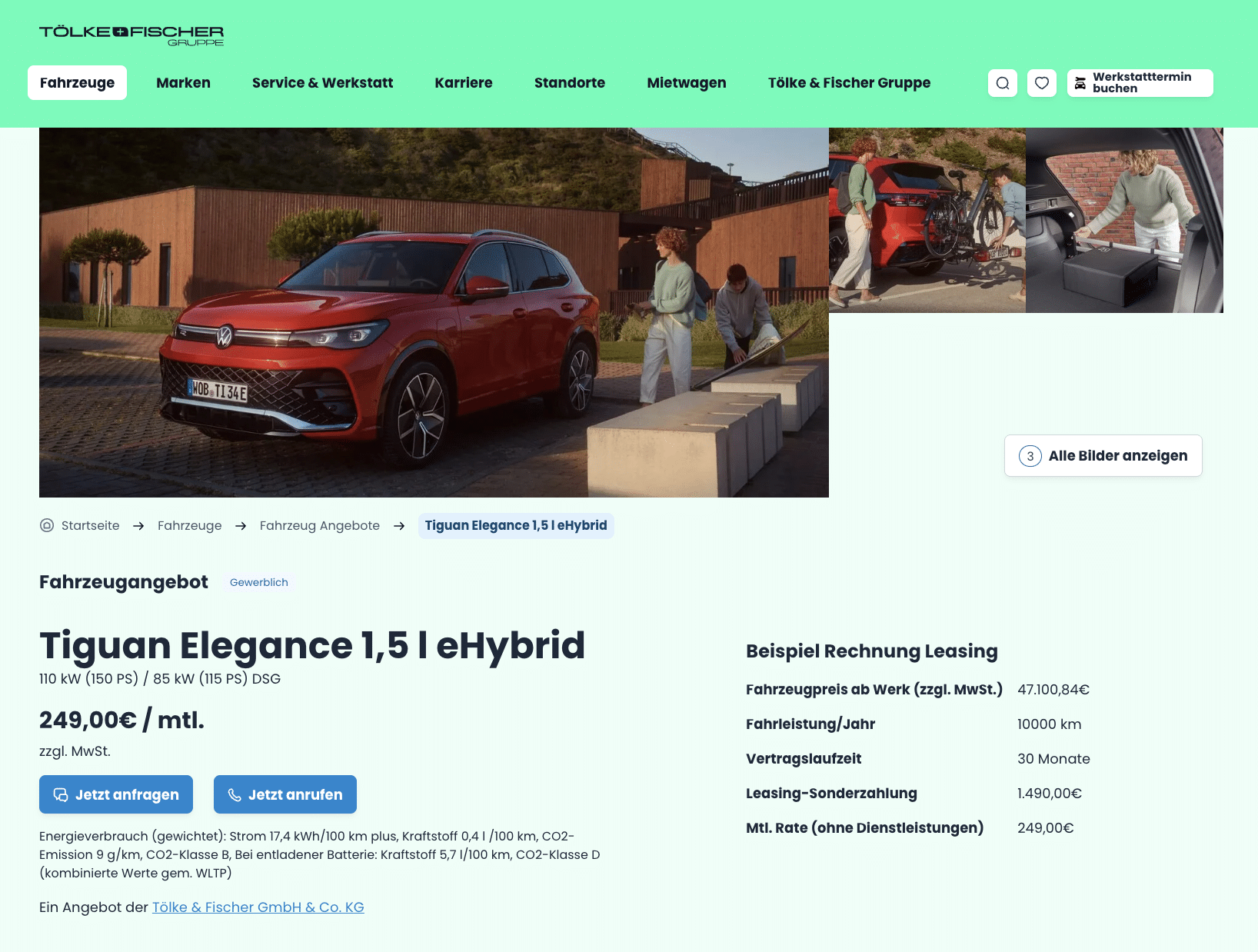This screenshot has width=1258, height=952.
Task: Click the Jetzt anrufen phone button
Action: pyautogui.click(x=285, y=794)
